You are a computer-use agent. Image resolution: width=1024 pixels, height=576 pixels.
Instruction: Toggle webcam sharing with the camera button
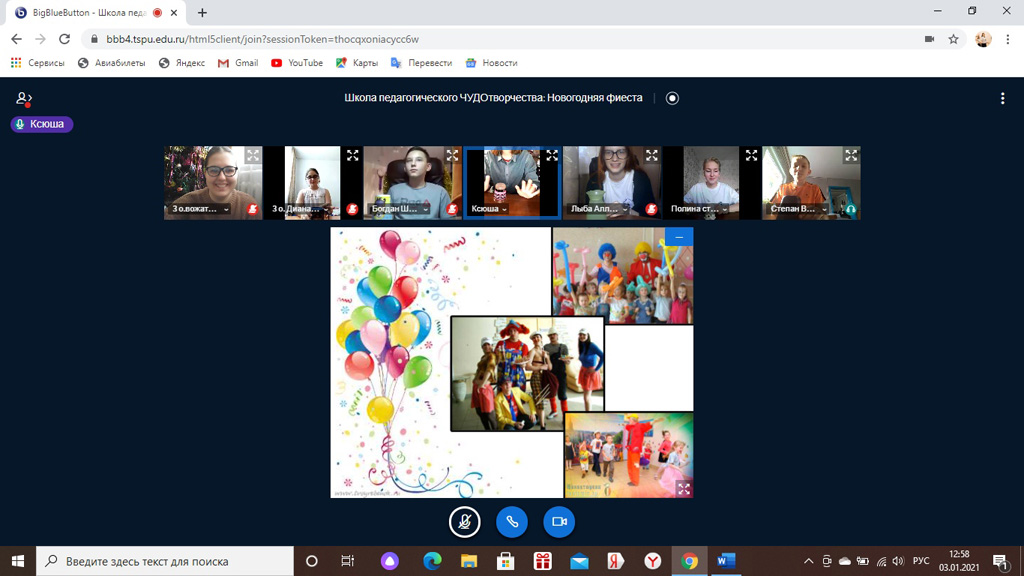point(559,521)
